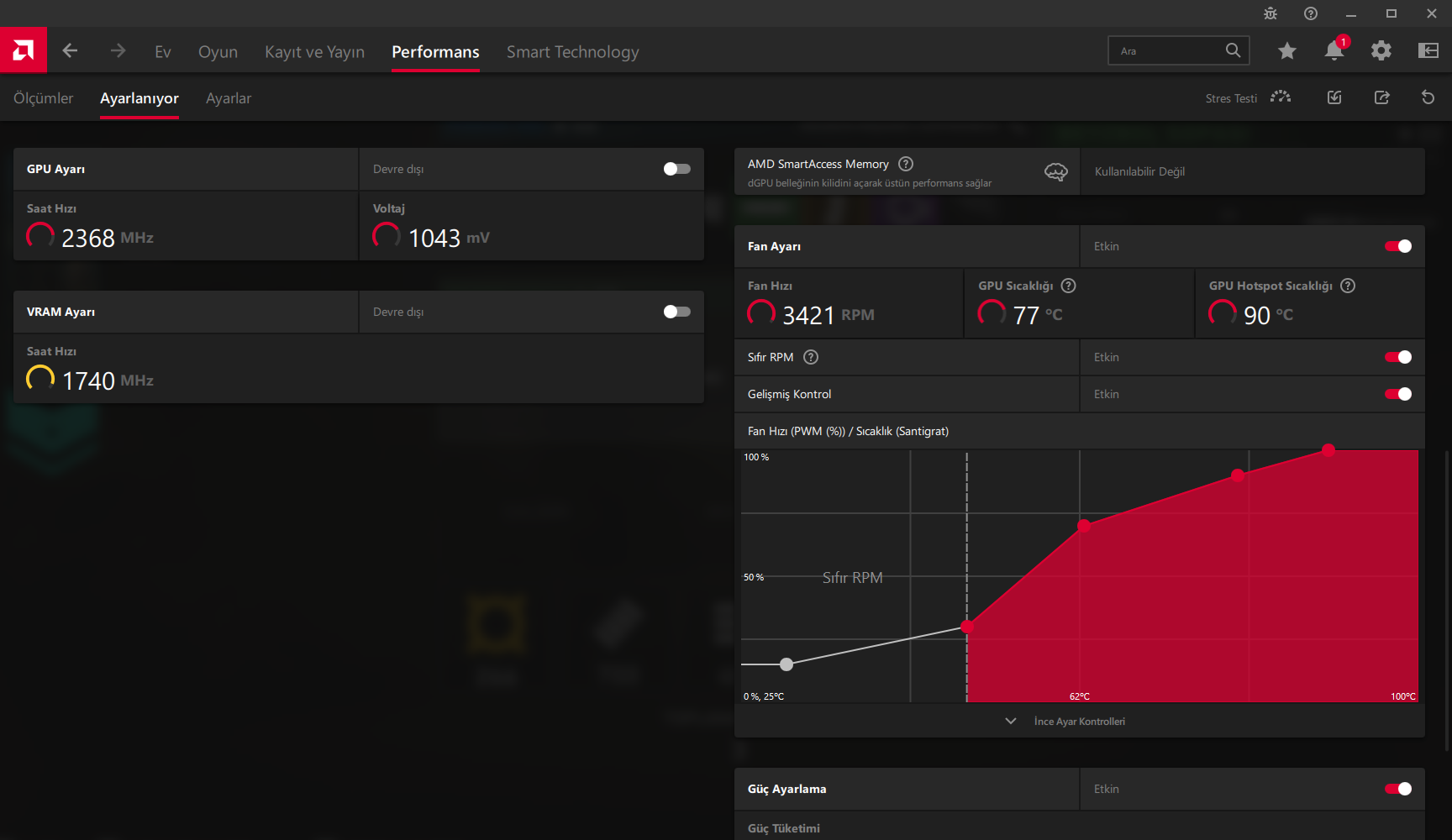Turn off the Sıfır RPM toggle

coord(1398,357)
